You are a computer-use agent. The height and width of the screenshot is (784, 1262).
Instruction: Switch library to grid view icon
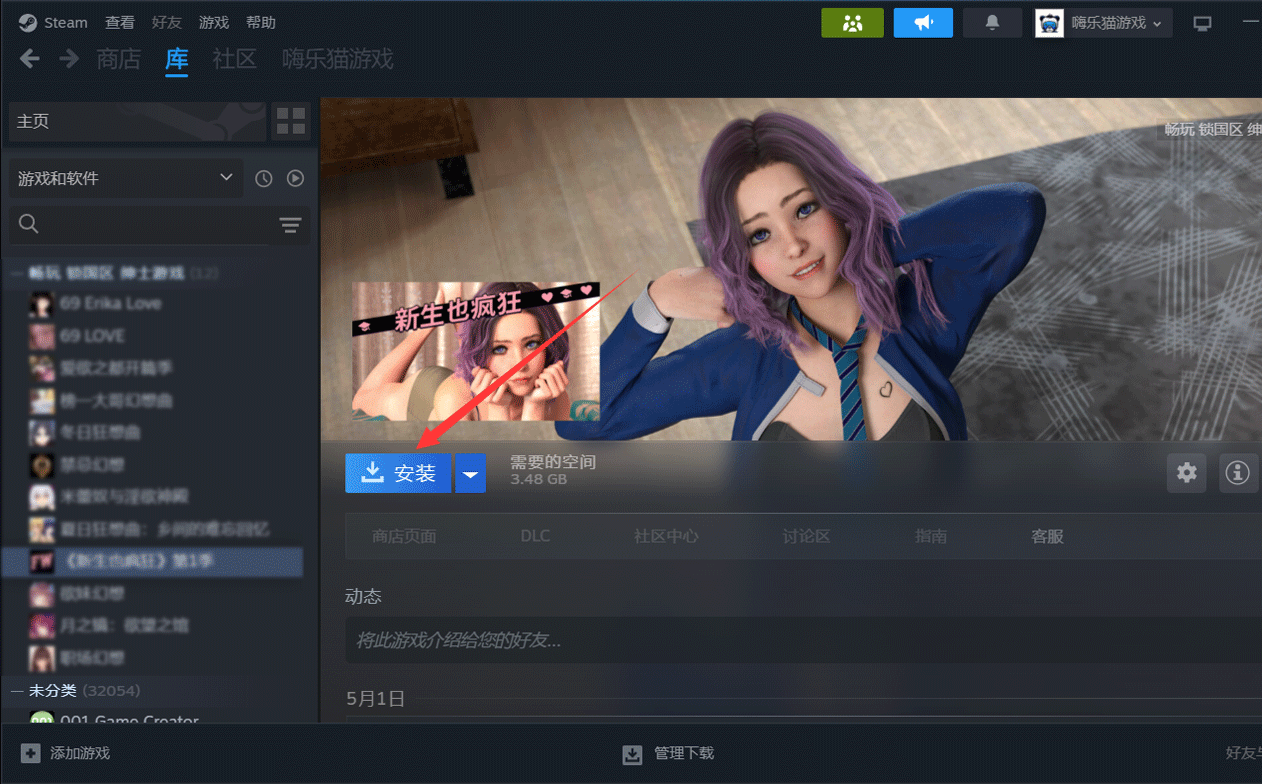click(291, 121)
